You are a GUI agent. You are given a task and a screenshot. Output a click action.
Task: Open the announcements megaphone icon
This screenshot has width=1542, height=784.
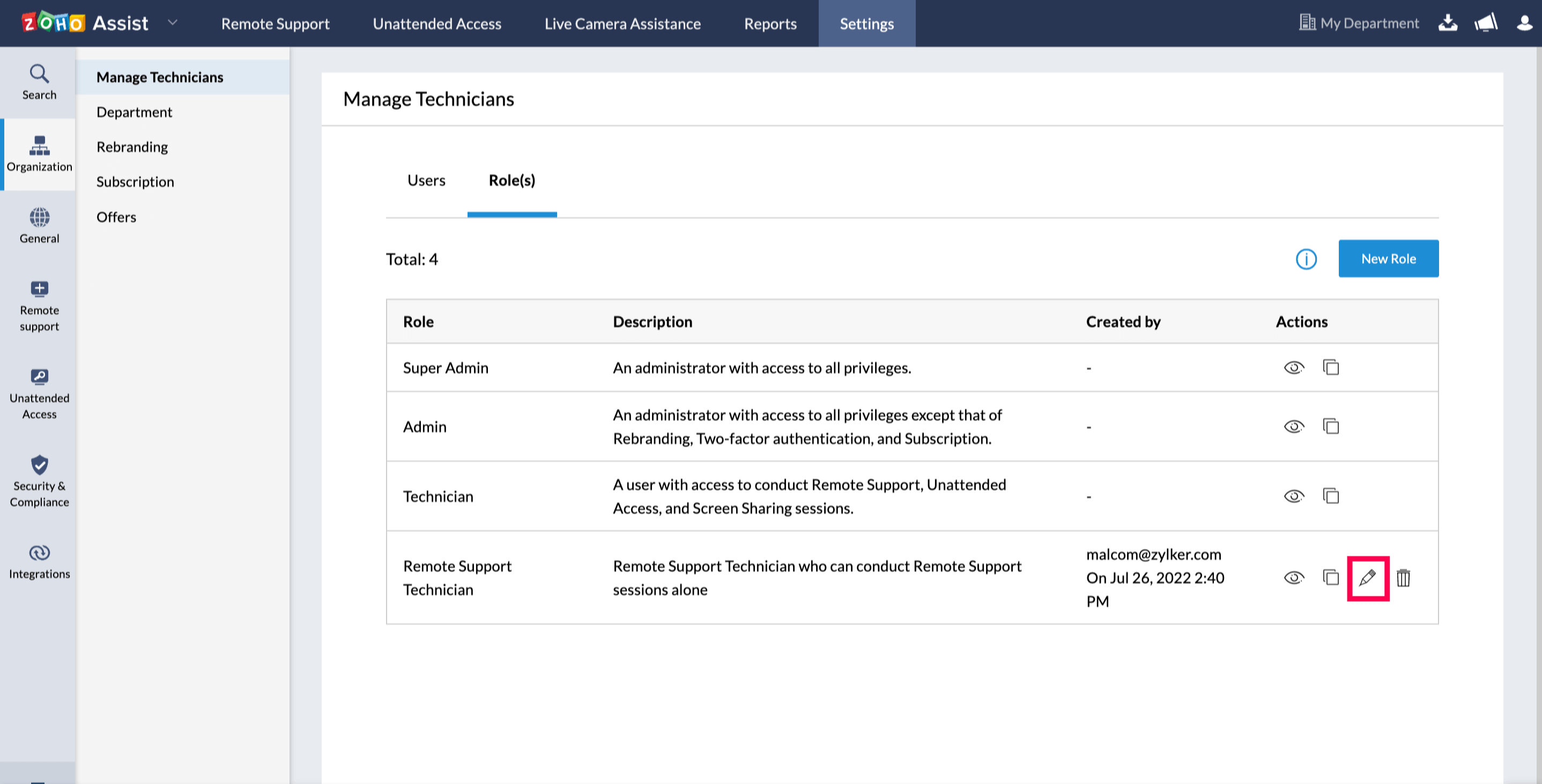pos(1486,23)
